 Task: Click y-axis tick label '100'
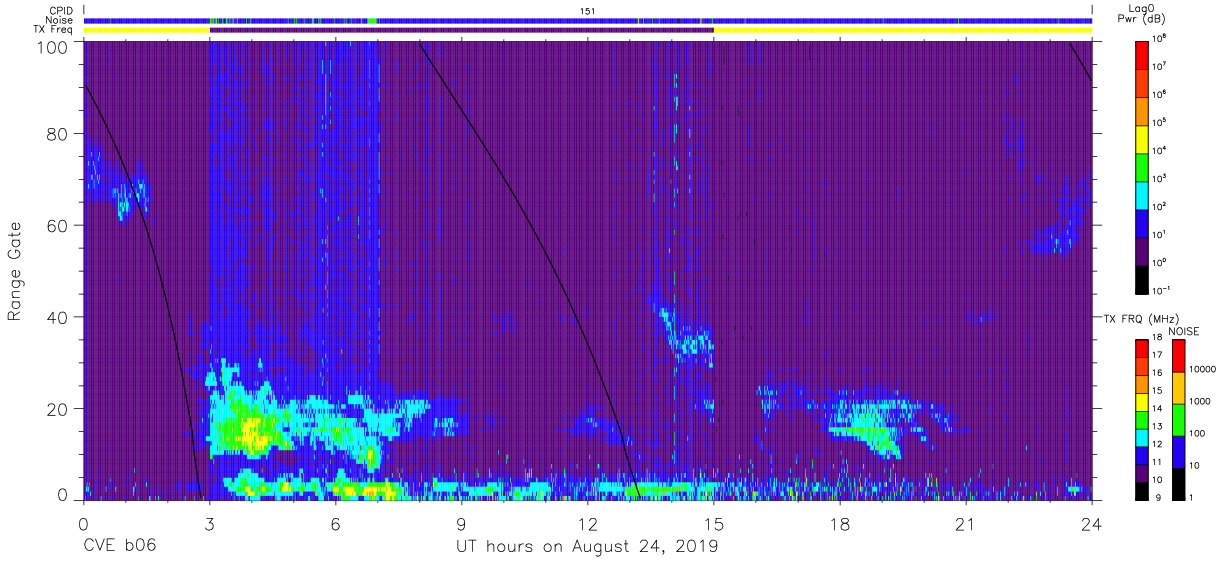coord(53,47)
